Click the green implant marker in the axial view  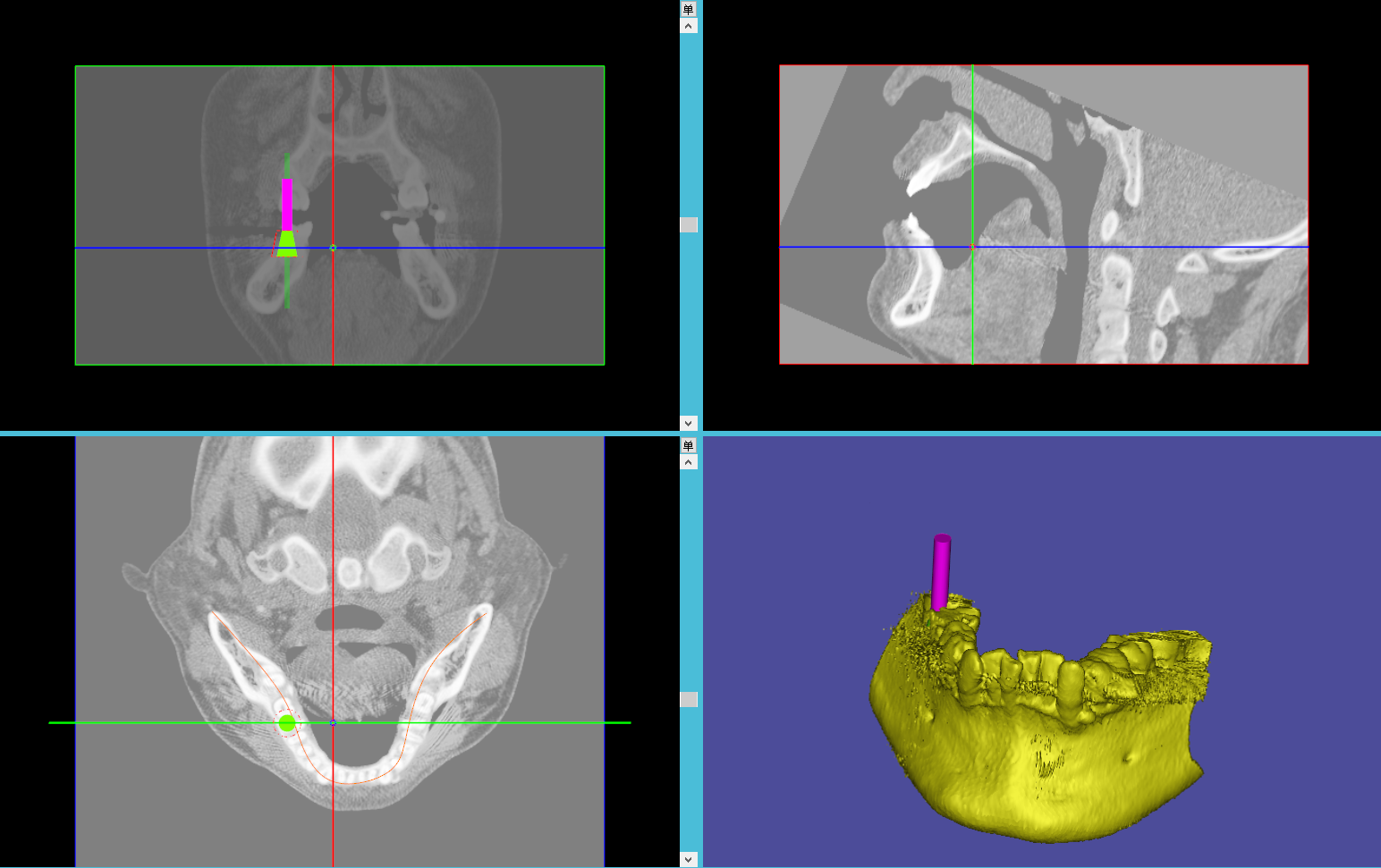tap(286, 722)
